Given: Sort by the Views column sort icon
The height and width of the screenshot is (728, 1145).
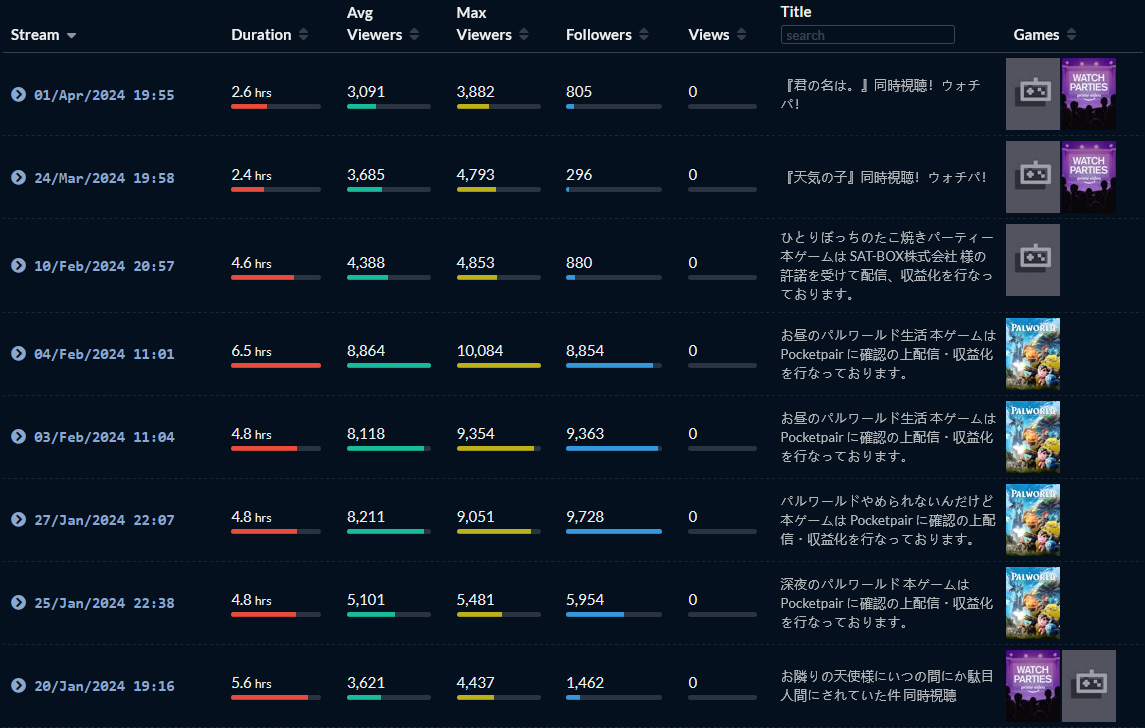Looking at the screenshot, I should [742, 35].
